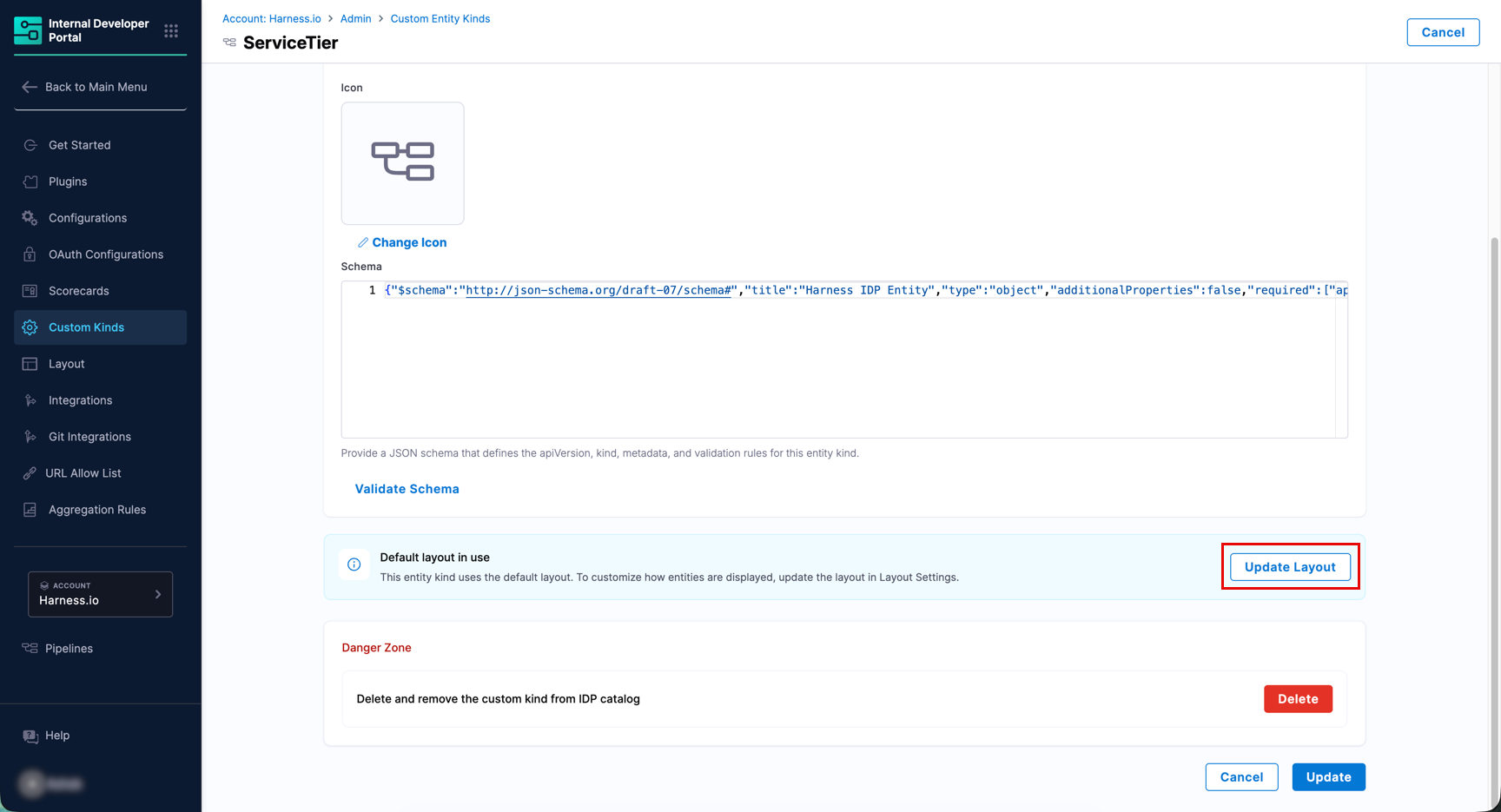Image resolution: width=1501 pixels, height=812 pixels.
Task: Click the URL Allow List link icon
Action: point(30,473)
